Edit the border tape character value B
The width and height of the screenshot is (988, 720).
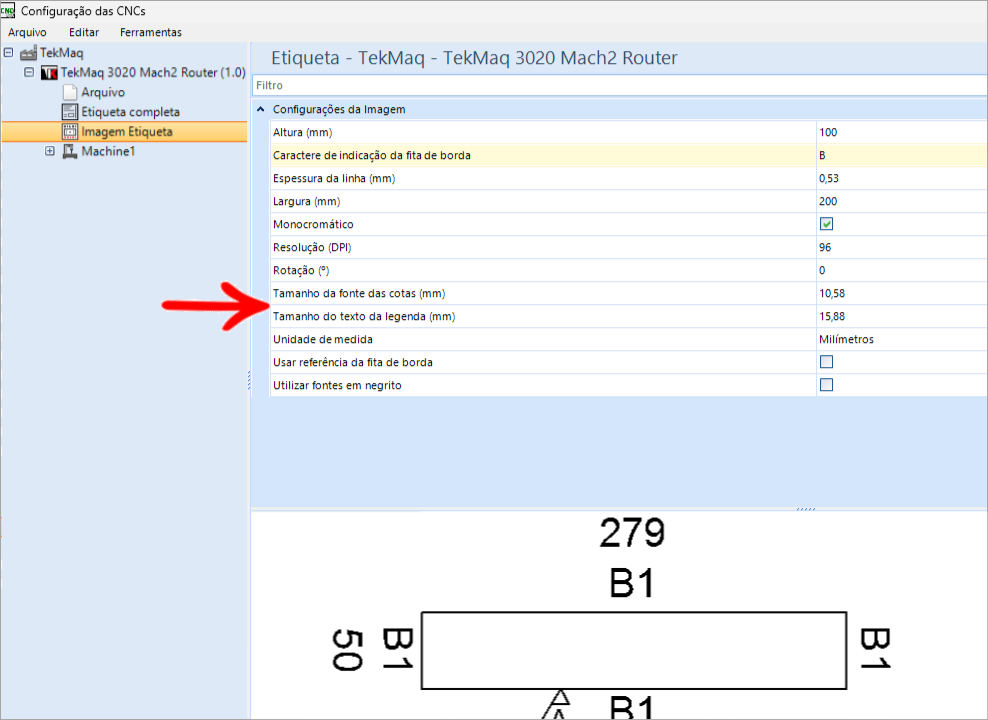click(x=902, y=155)
